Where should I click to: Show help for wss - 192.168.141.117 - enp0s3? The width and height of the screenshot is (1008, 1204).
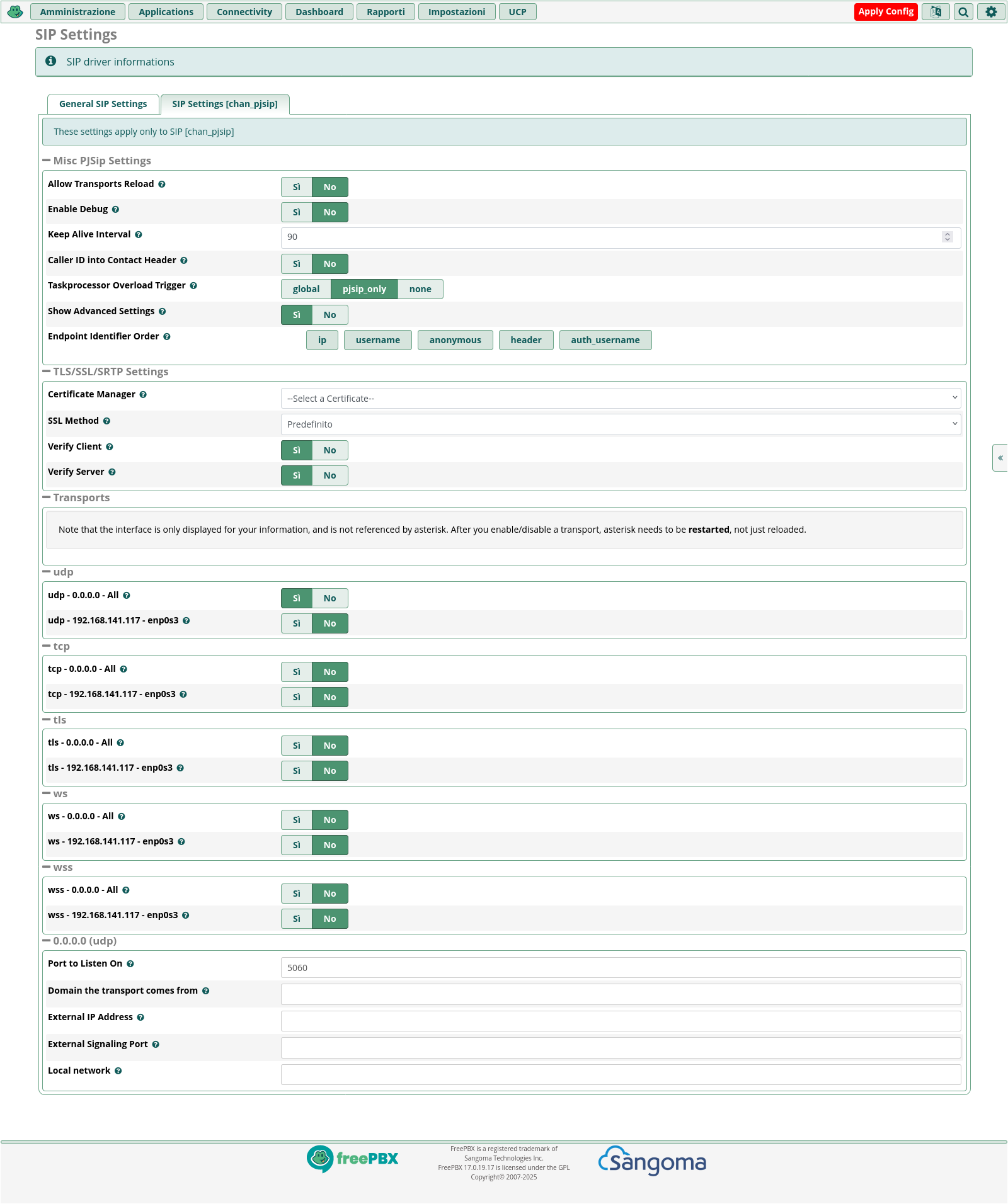(x=186, y=916)
